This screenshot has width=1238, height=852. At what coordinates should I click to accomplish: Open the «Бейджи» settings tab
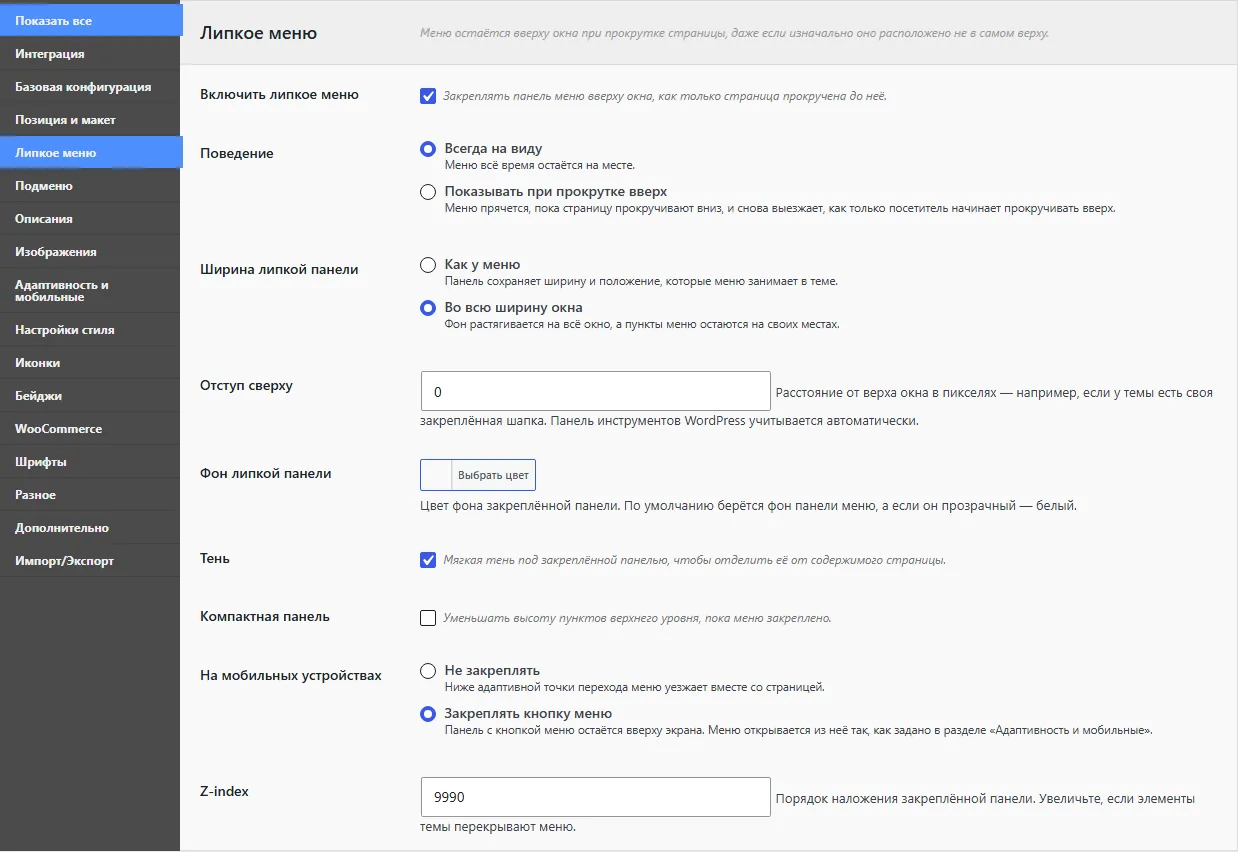click(x=90, y=396)
